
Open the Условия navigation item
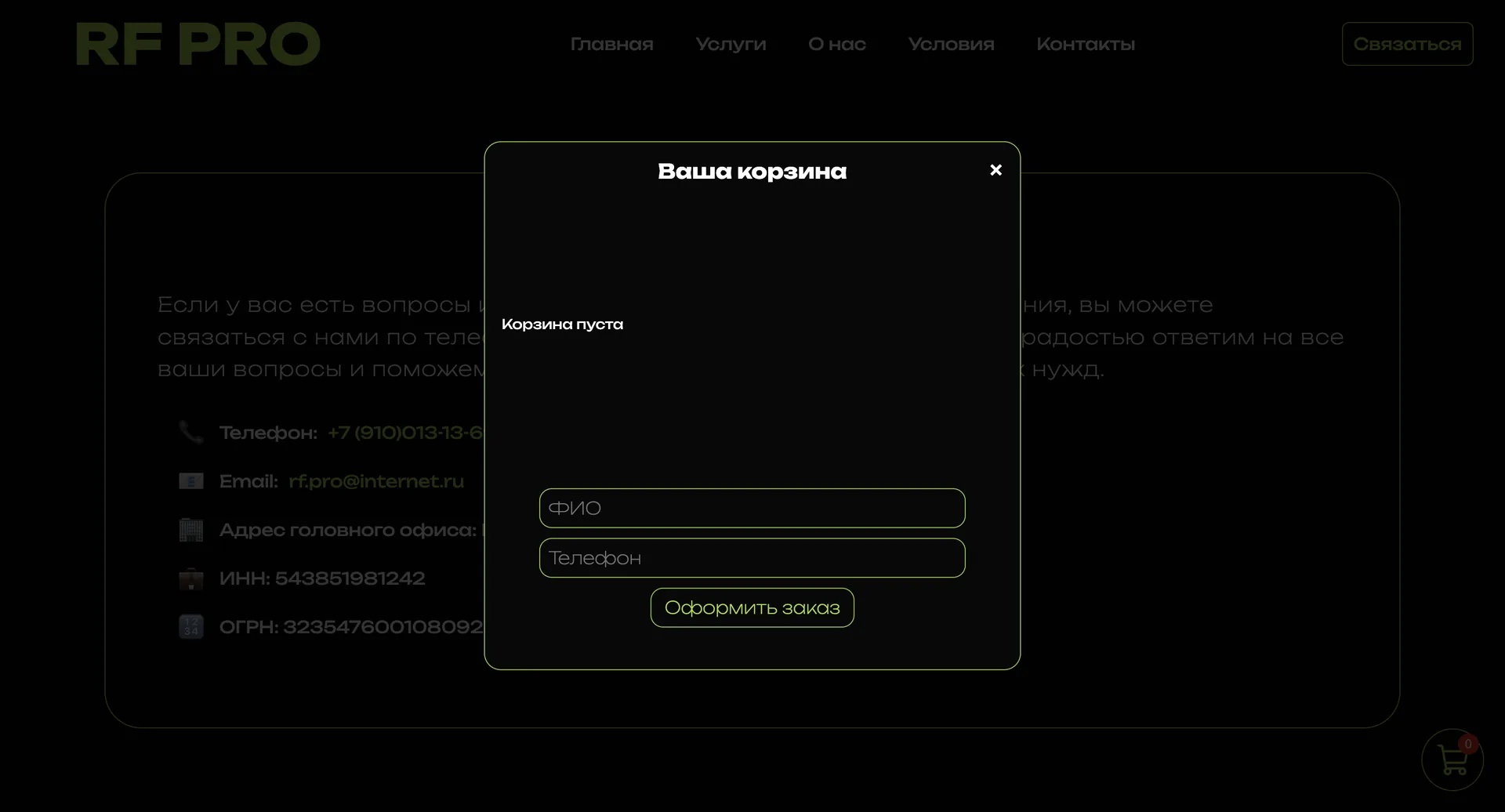(x=951, y=45)
